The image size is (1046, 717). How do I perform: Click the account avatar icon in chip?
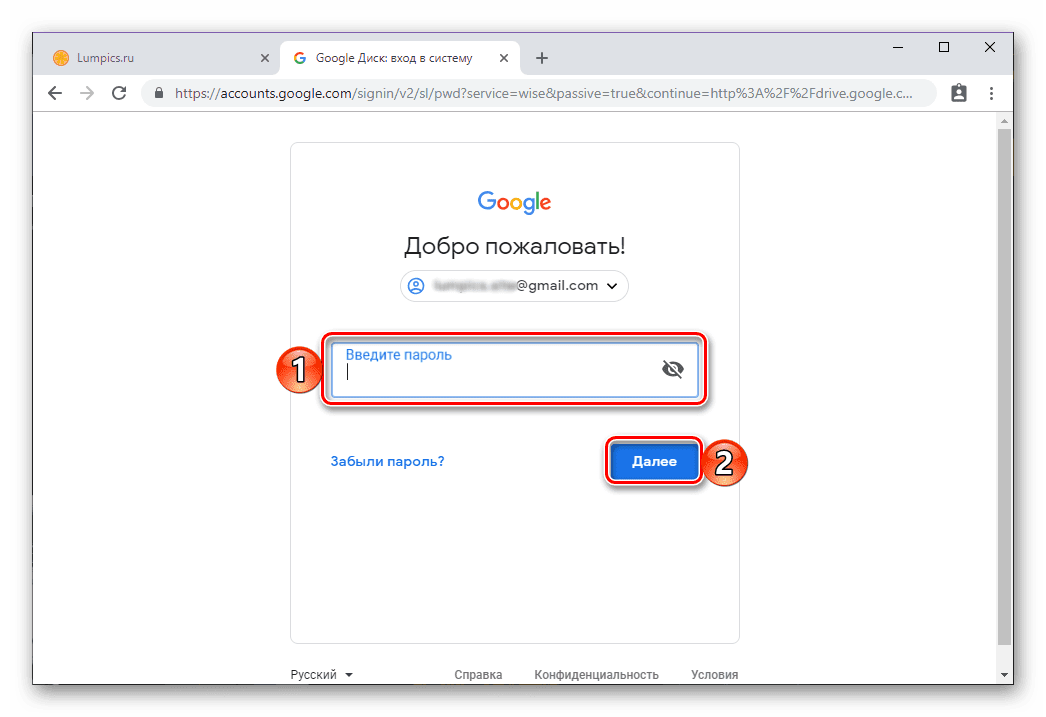point(416,286)
